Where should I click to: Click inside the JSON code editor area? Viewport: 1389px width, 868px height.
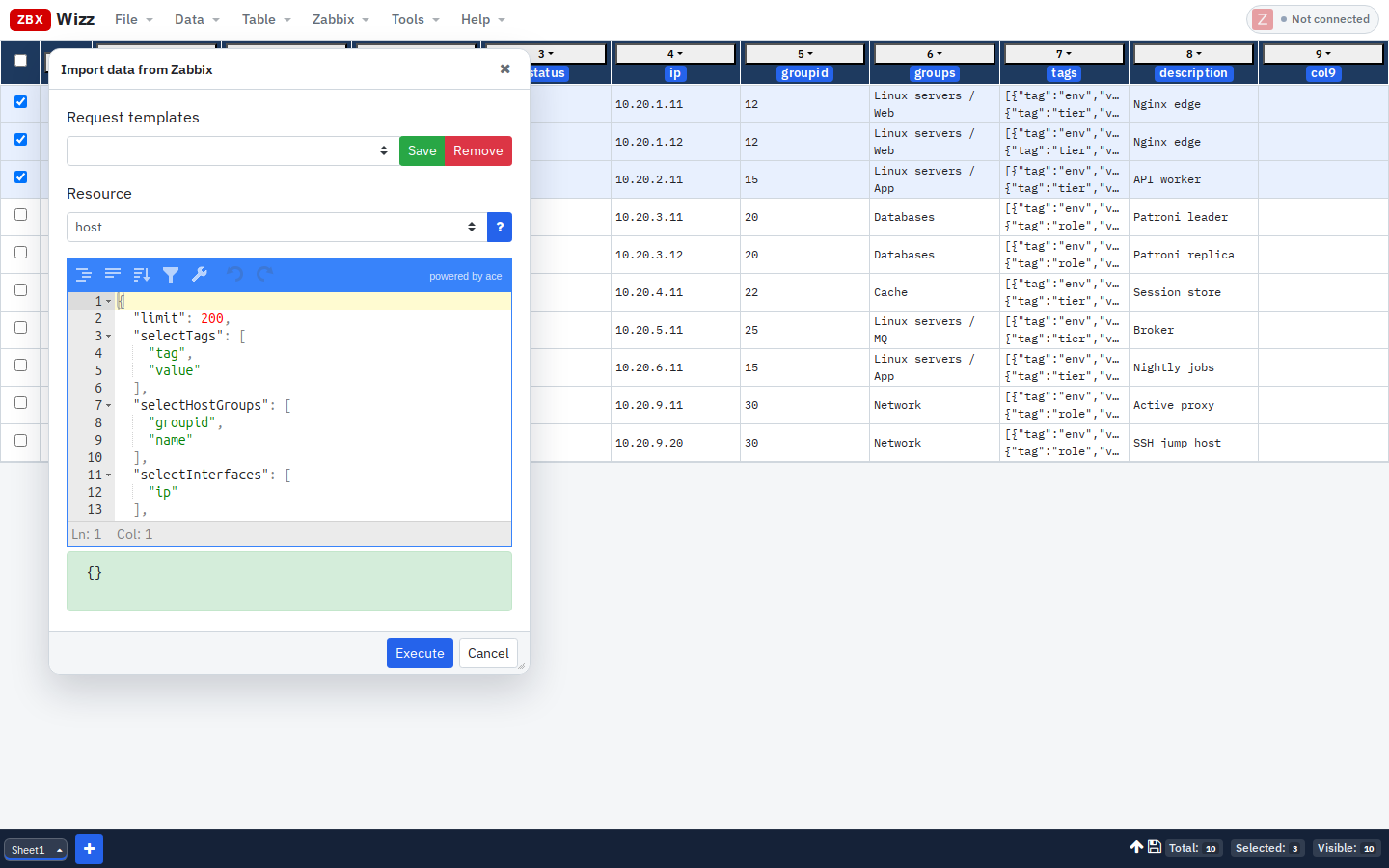[313, 406]
